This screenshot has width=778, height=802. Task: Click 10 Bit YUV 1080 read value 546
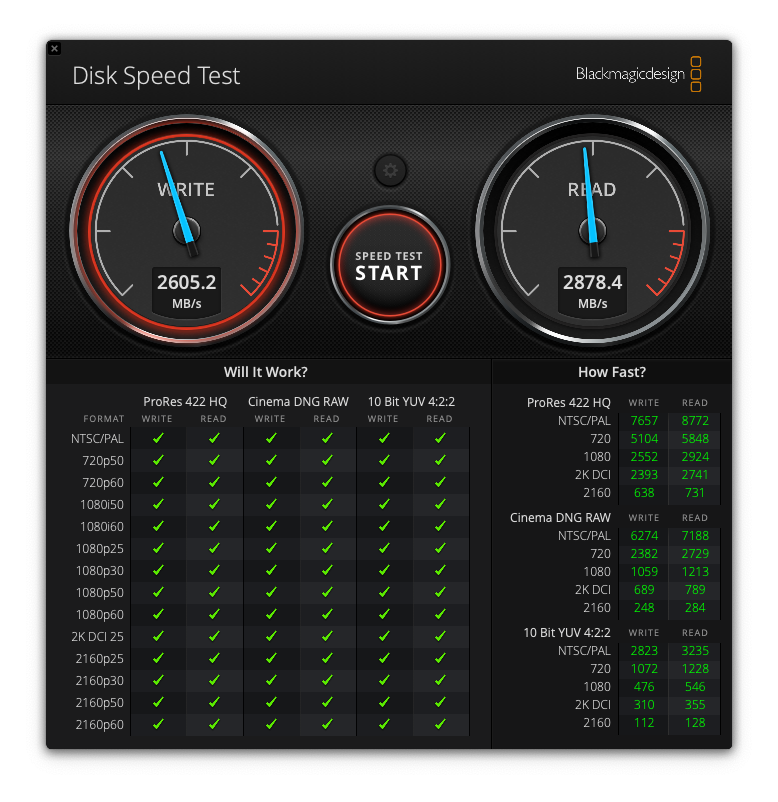coord(695,686)
